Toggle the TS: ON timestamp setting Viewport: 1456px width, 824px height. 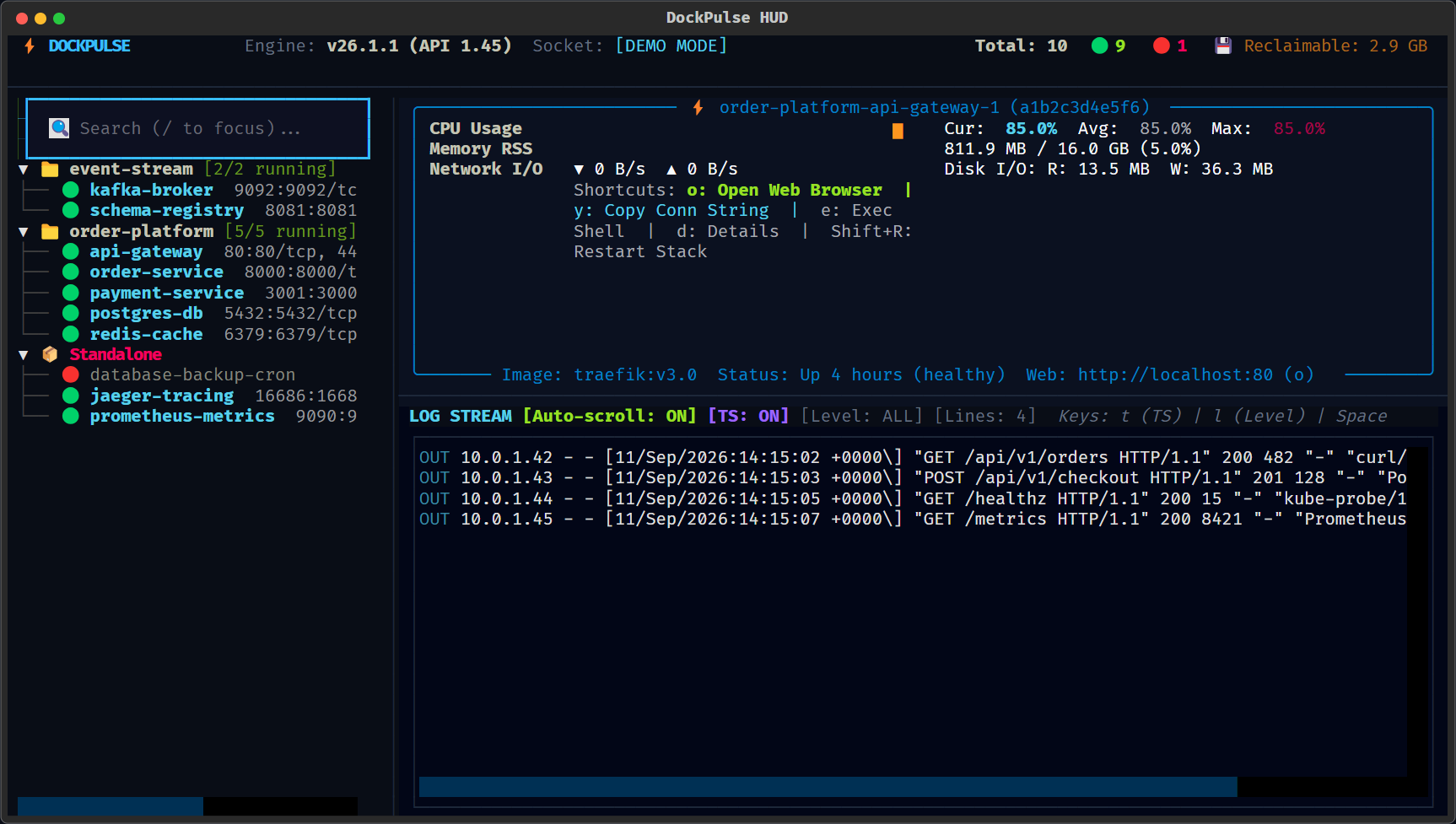point(748,416)
